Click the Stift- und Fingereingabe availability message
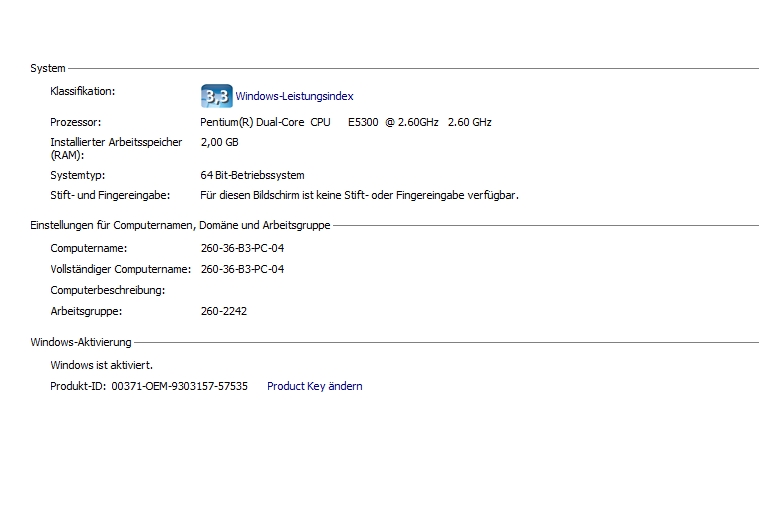 (x=359, y=195)
